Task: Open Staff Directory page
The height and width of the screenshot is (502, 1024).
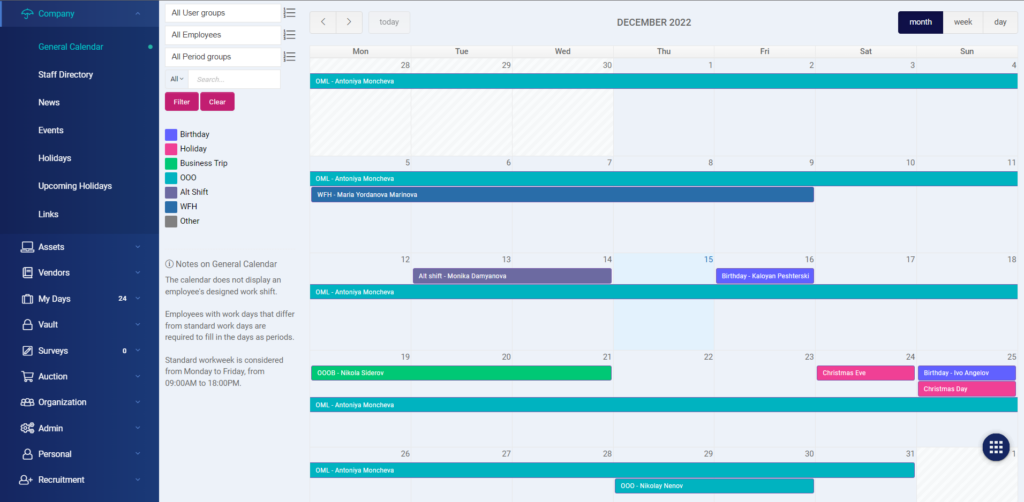Action: tap(66, 75)
